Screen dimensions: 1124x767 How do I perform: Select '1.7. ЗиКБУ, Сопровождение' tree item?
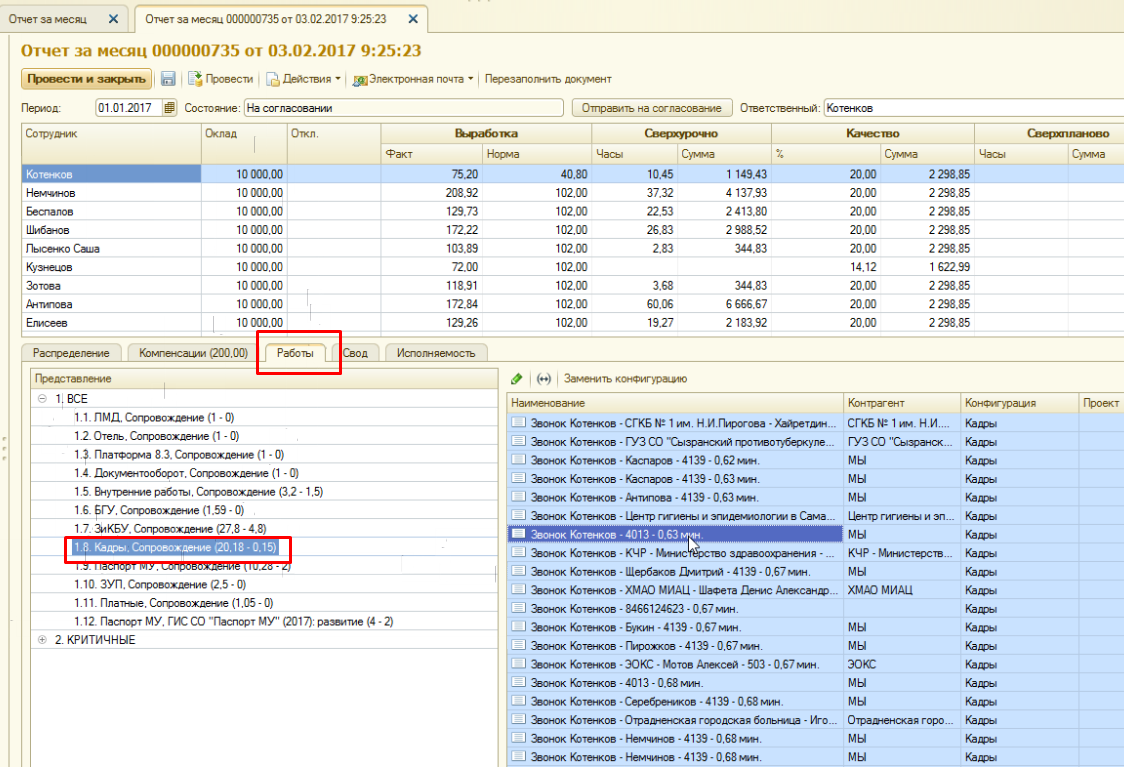point(170,528)
